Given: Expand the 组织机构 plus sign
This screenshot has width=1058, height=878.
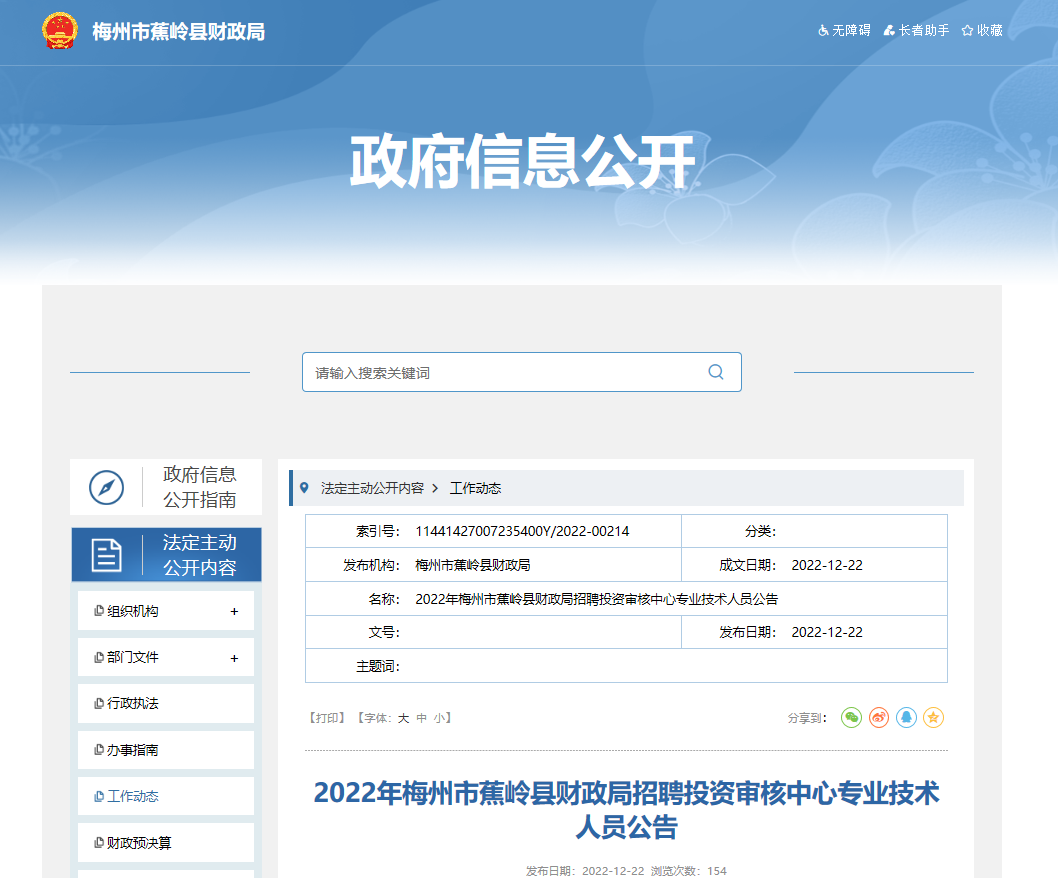Looking at the screenshot, I should click(x=234, y=611).
